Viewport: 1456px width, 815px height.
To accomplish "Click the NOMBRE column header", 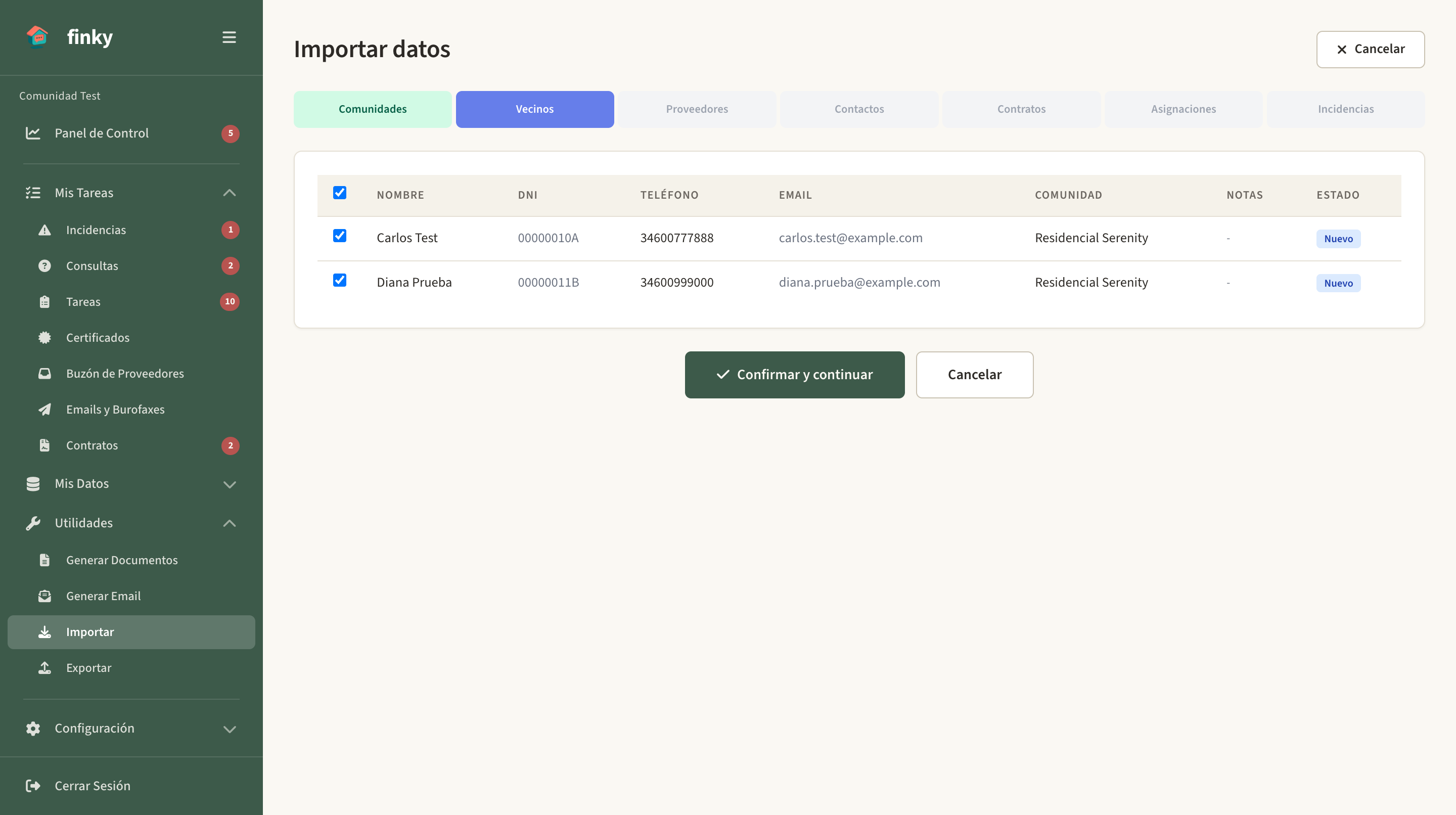I will coord(400,195).
